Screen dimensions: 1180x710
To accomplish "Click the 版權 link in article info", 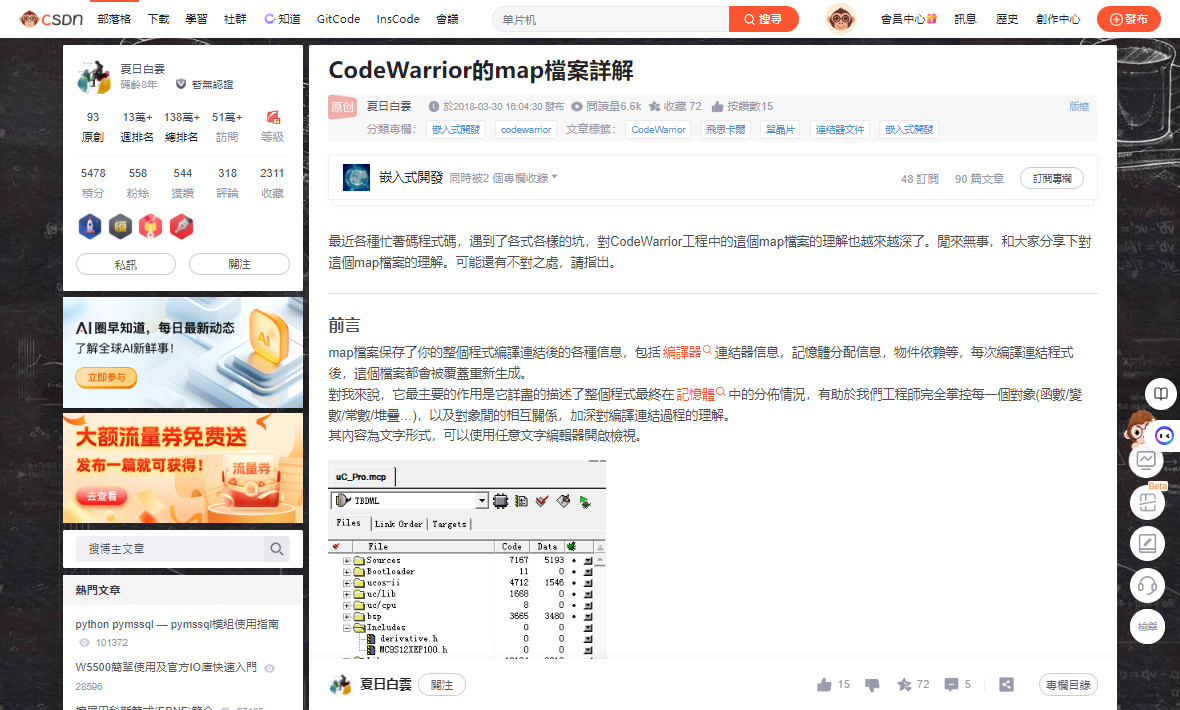I will [x=1079, y=106].
